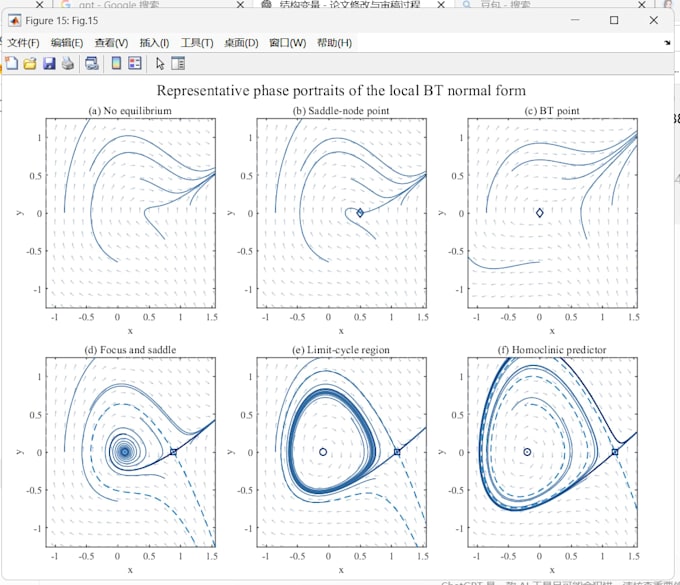Click the circle equilibrium marker in plot (f)

527,452
